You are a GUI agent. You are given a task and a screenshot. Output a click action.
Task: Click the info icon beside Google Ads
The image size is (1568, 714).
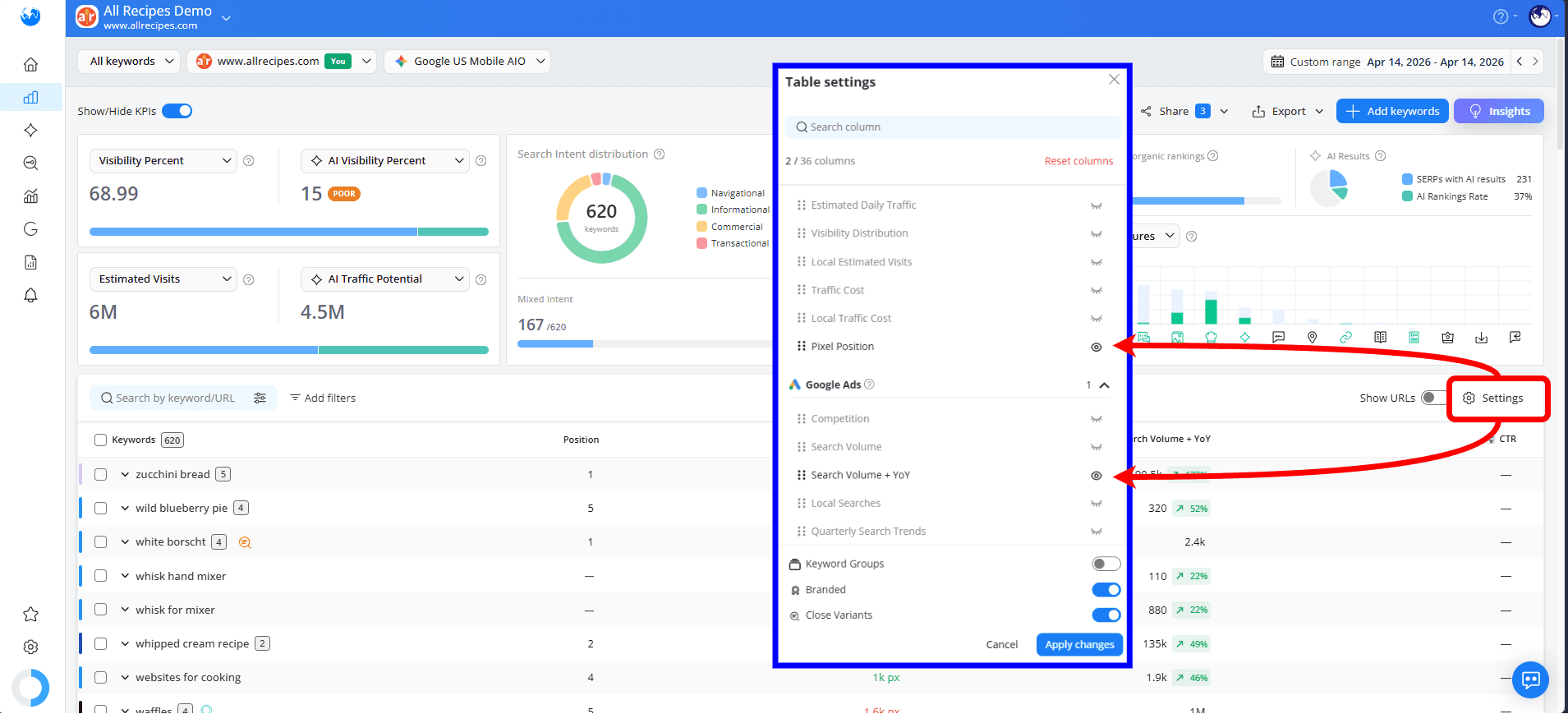click(870, 384)
